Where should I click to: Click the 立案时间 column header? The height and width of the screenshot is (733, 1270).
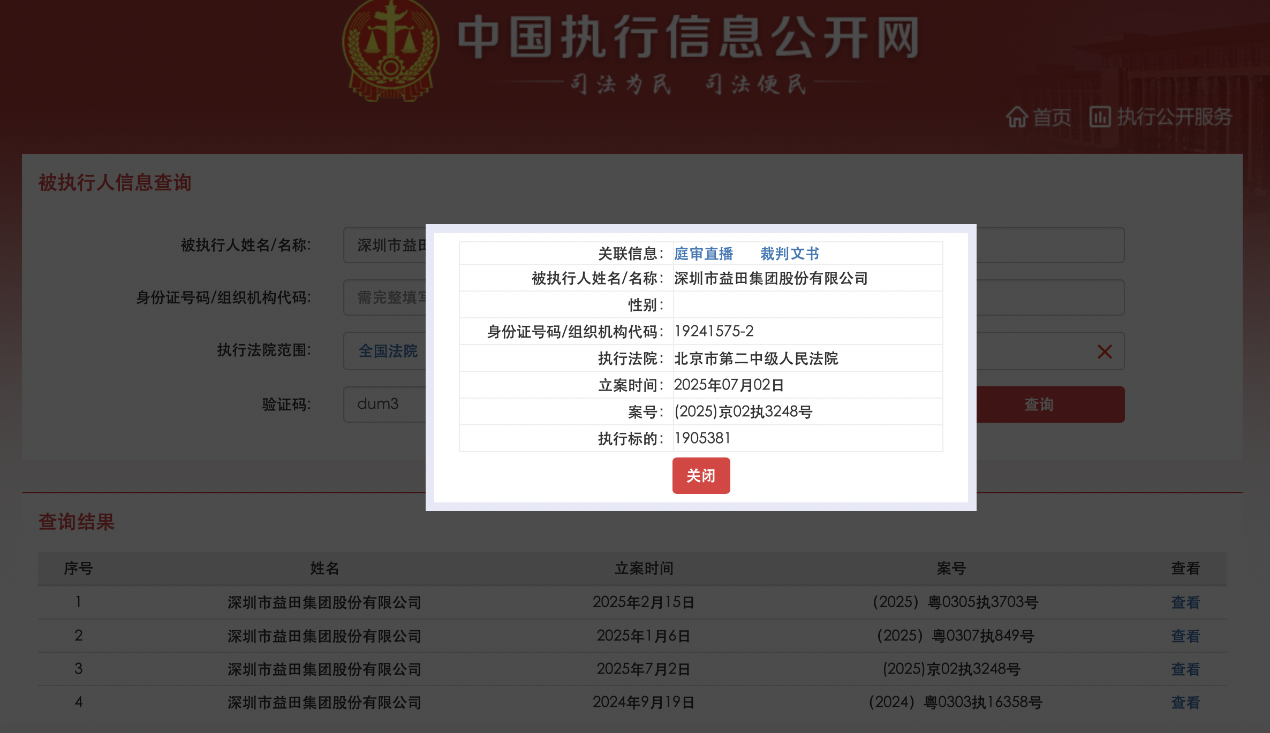point(644,569)
